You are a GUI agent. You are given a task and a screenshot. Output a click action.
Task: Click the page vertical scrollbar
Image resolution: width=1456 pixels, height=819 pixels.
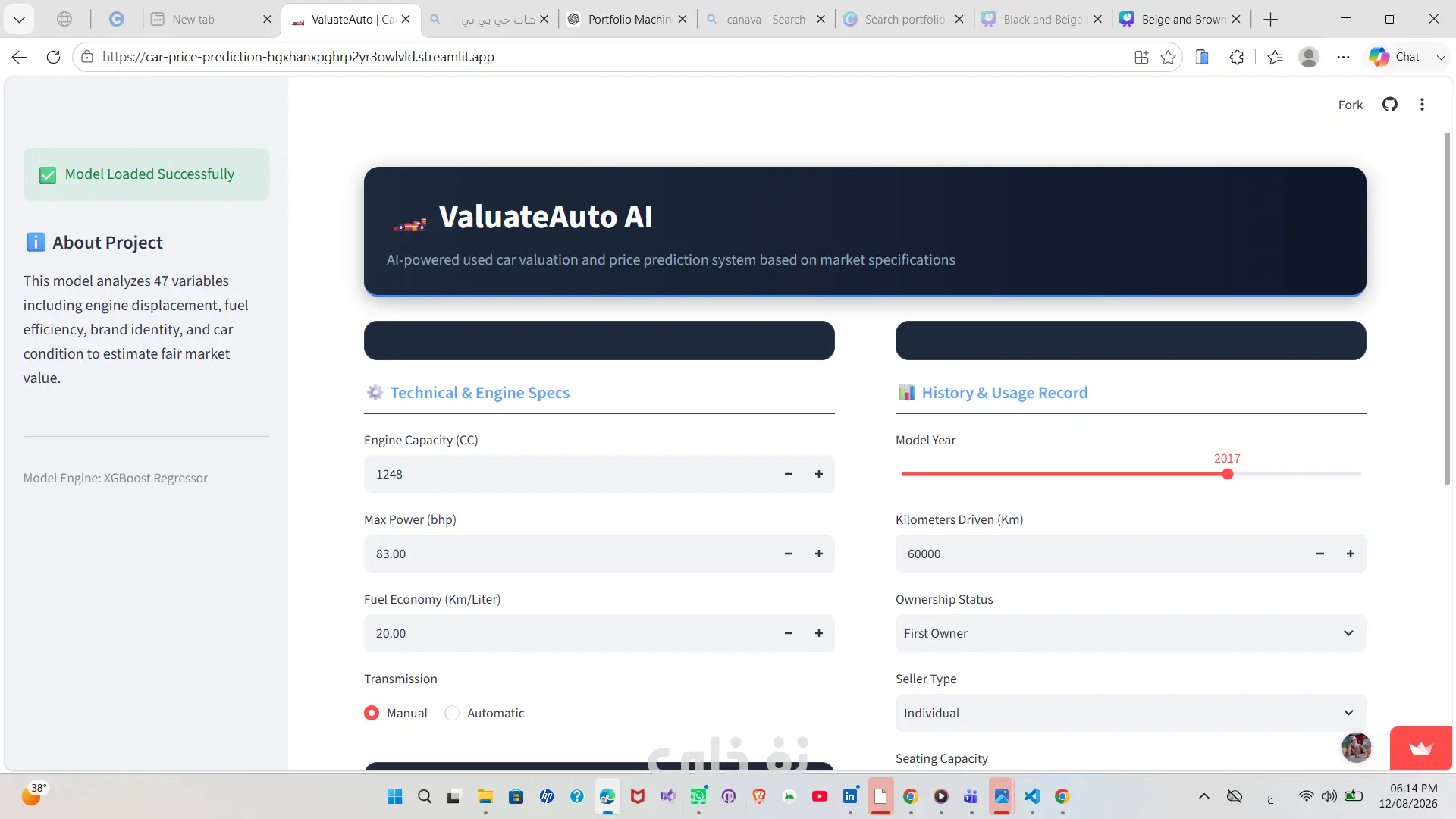1447,309
